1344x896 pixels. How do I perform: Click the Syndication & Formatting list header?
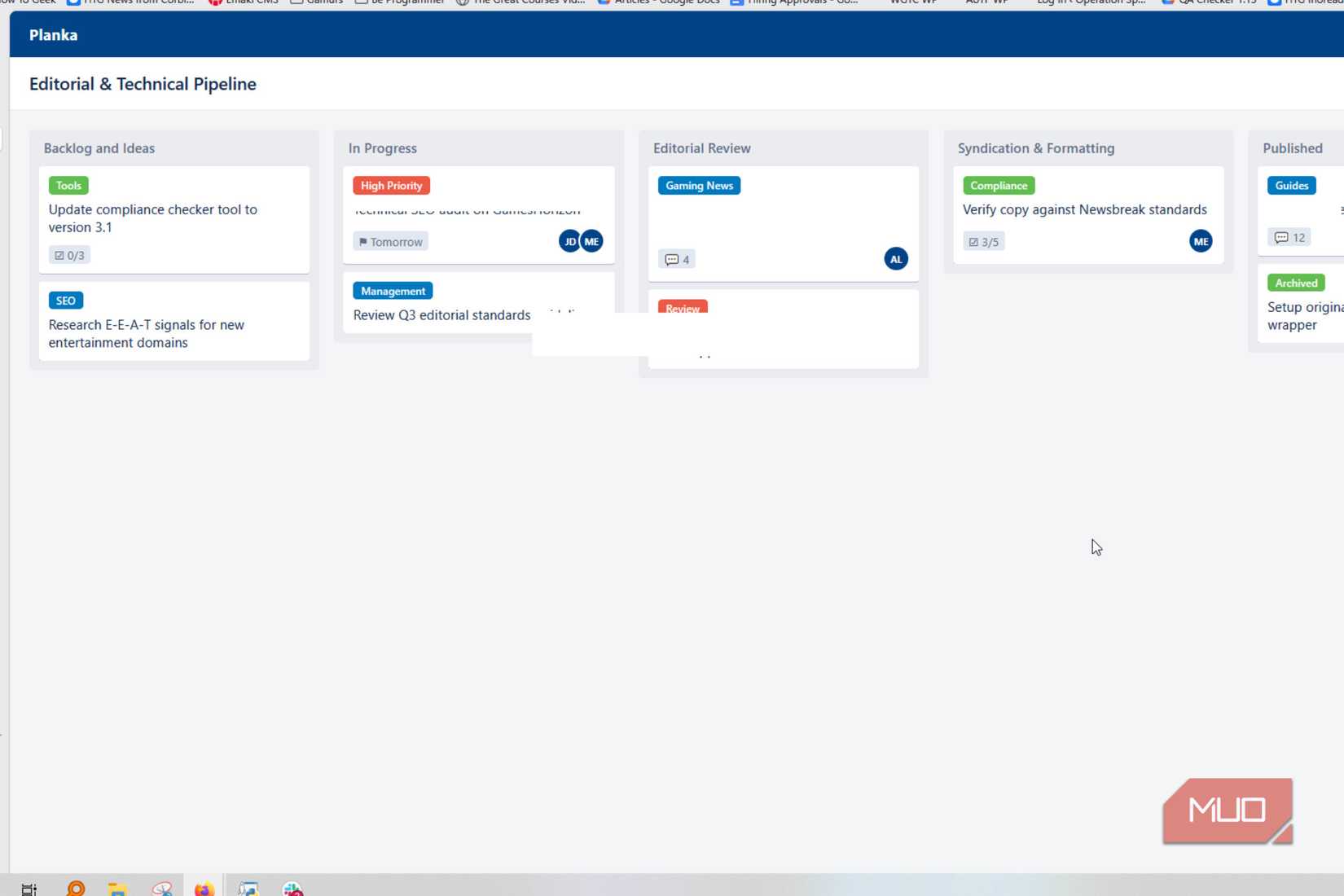pyautogui.click(x=1036, y=148)
